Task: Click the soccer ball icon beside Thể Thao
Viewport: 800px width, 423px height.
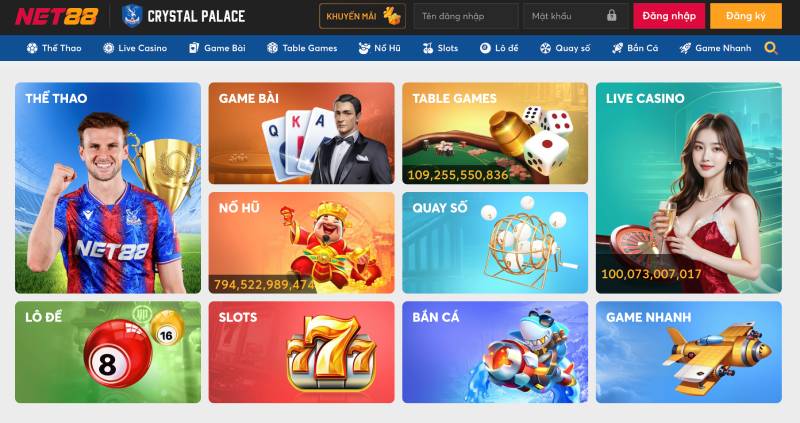Action: [x=32, y=48]
